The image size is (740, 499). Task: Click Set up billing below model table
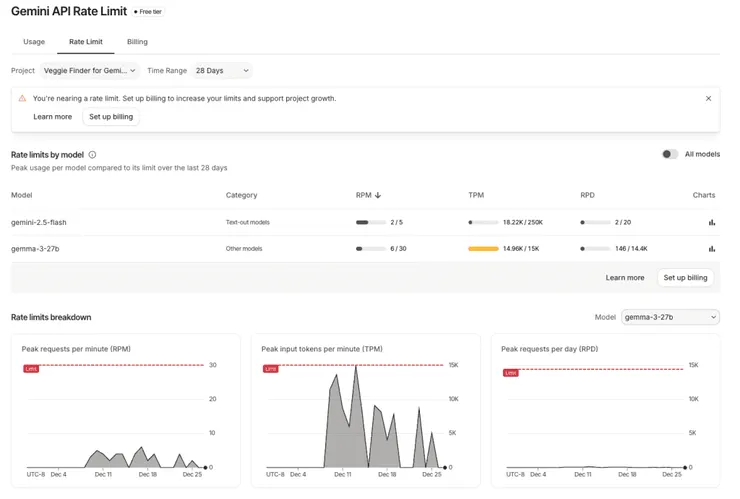[x=685, y=278]
